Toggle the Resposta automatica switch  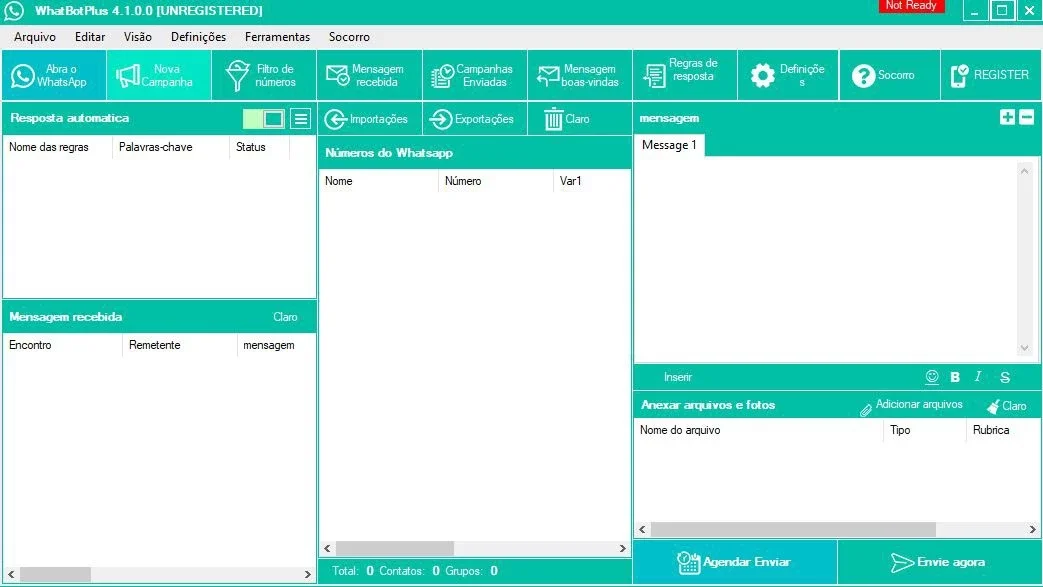point(264,119)
